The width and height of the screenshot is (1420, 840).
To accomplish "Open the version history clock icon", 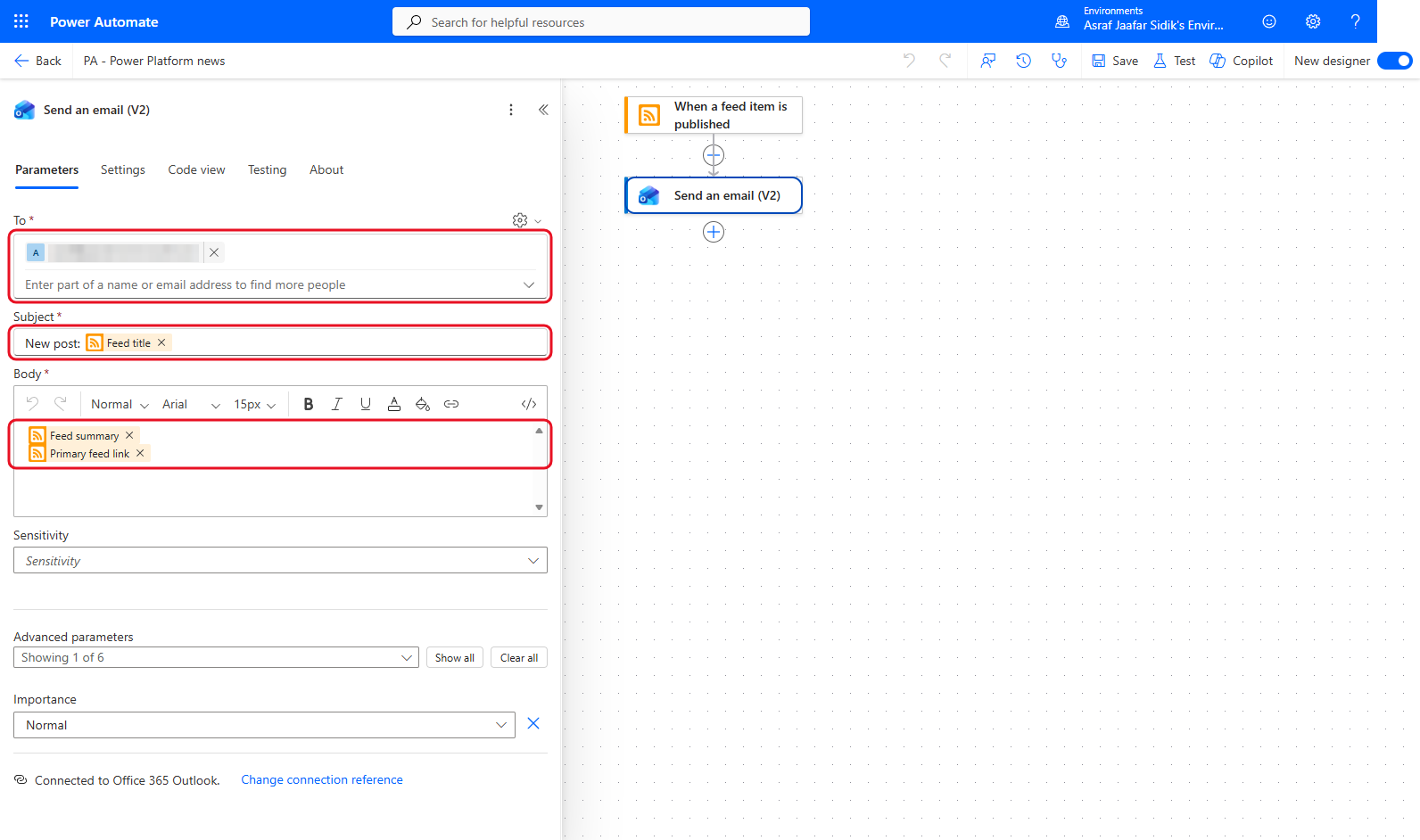I will pos(1023,61).
